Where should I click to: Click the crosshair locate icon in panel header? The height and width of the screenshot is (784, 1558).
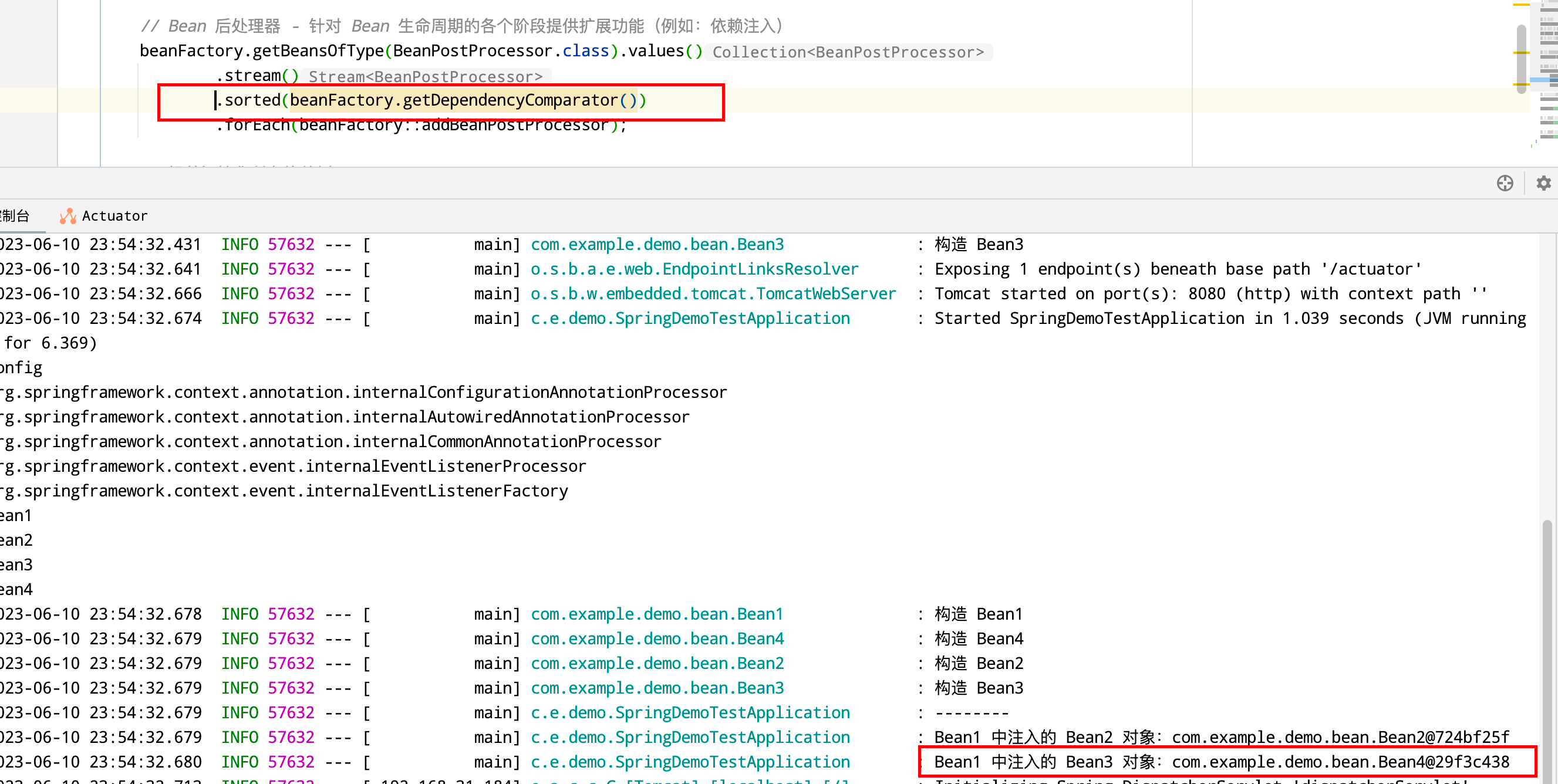pyautogui.click(x=1505, y=183)
